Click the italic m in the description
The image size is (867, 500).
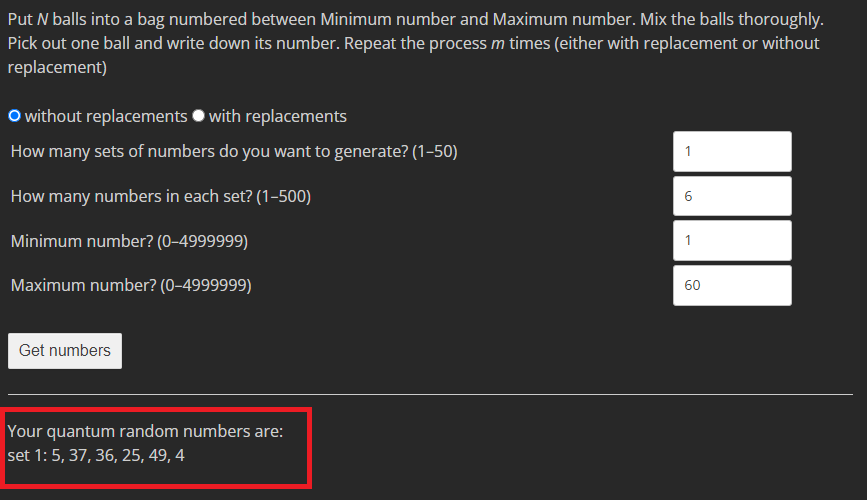498,44
